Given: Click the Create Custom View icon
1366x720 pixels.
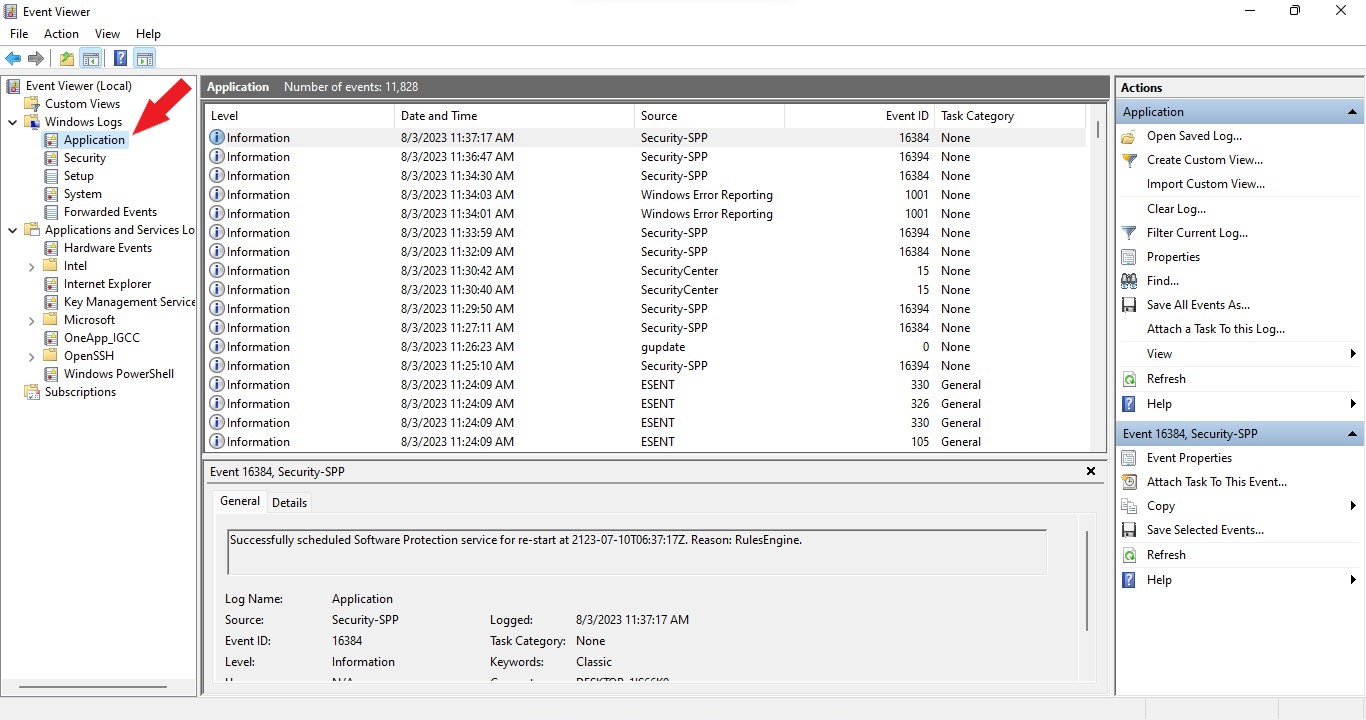Looking at the screenshot, I should tap(1129, 160).
